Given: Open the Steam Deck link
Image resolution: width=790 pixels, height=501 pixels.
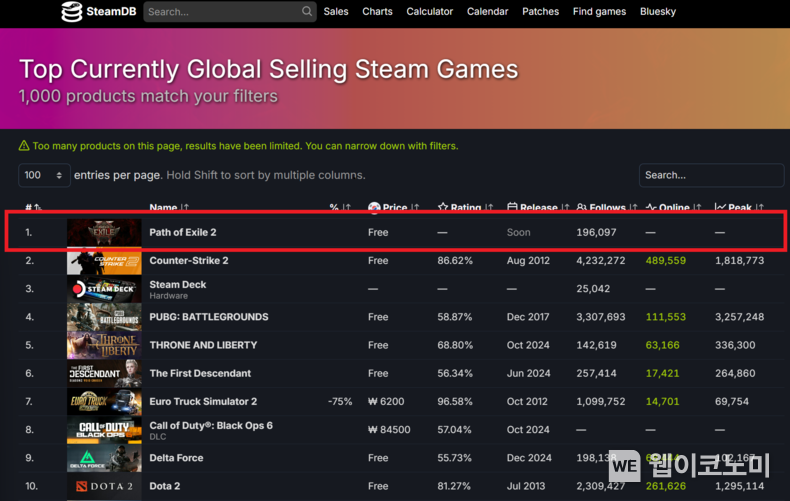Looking at the screenshot, I should [178, 284].
